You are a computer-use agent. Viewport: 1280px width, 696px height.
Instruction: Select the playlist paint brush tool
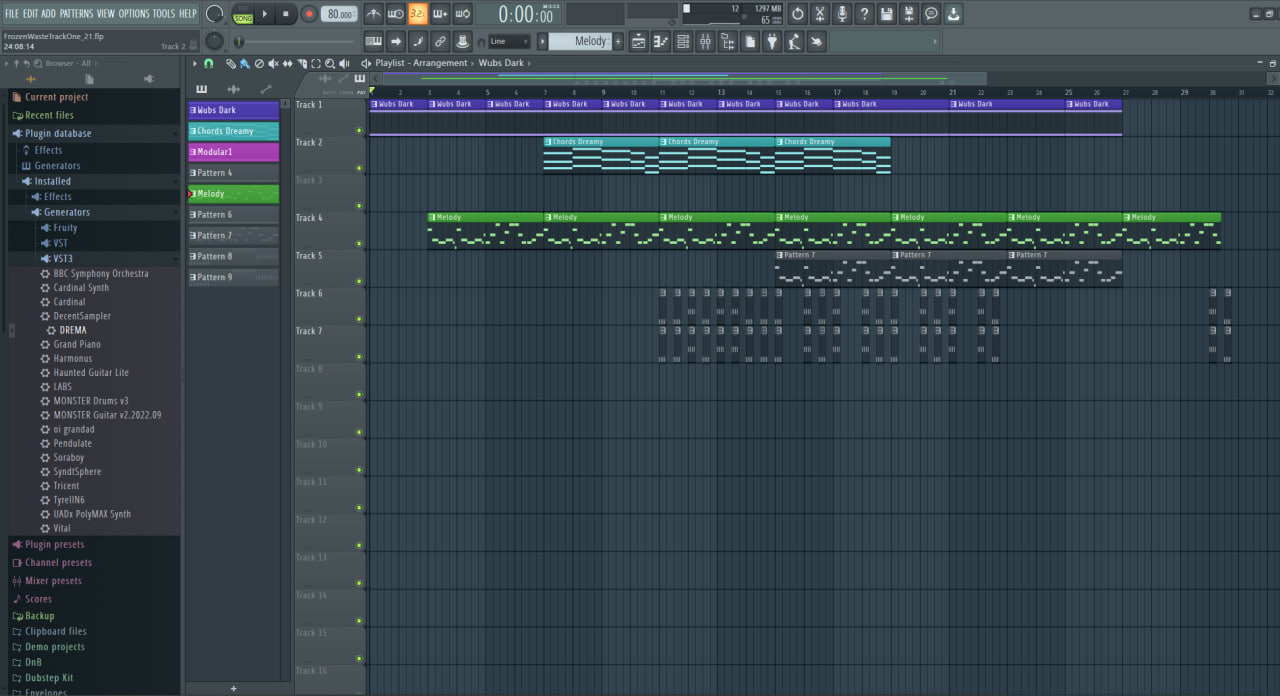pos(245,63)
